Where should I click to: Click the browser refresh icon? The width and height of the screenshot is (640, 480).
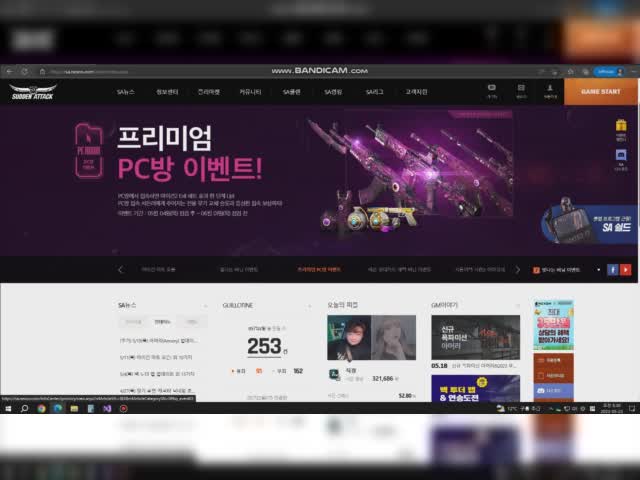point(25,71)
